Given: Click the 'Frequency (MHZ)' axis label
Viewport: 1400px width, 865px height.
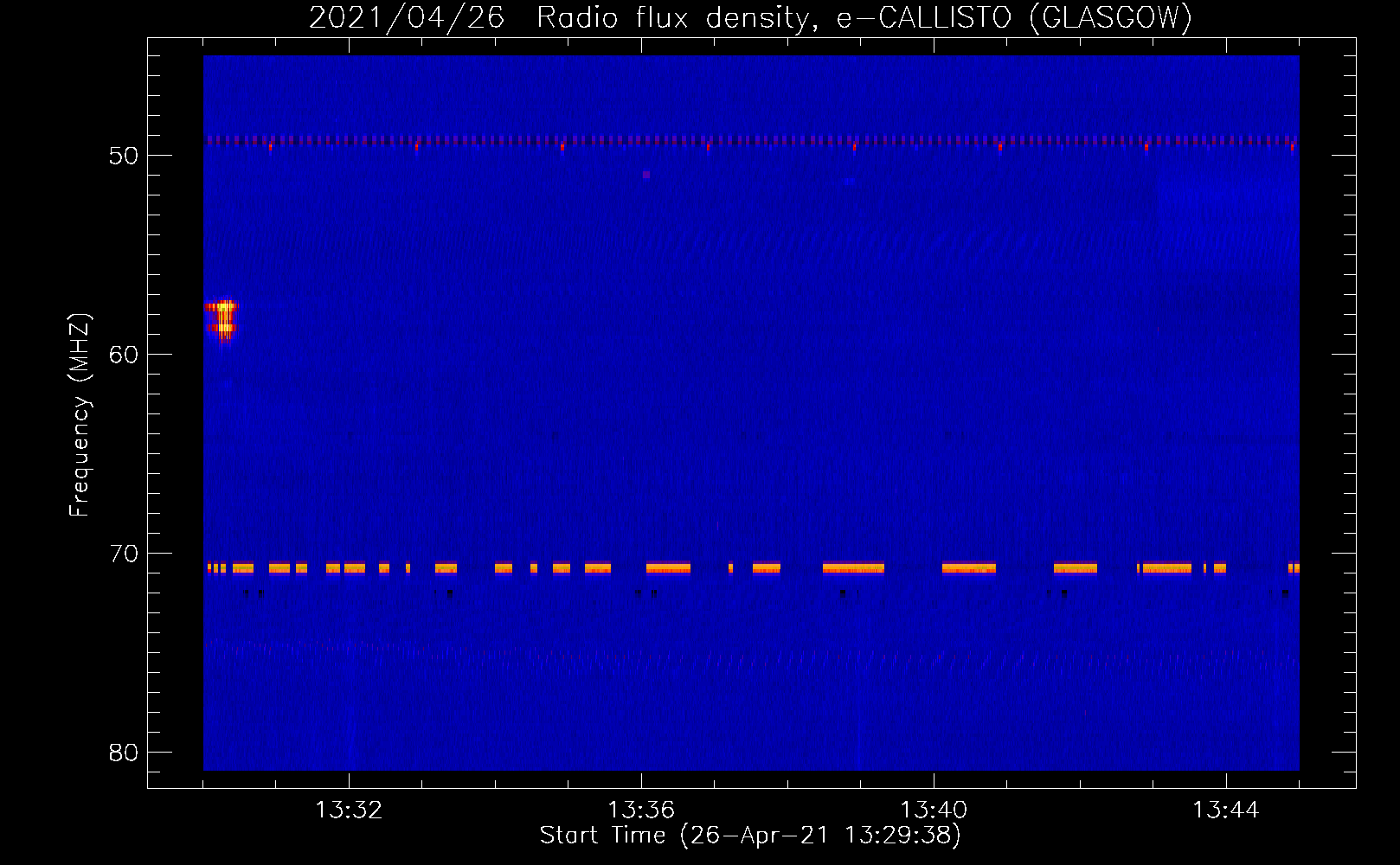Looking at the screenshot, I should [x=79, y=414].
